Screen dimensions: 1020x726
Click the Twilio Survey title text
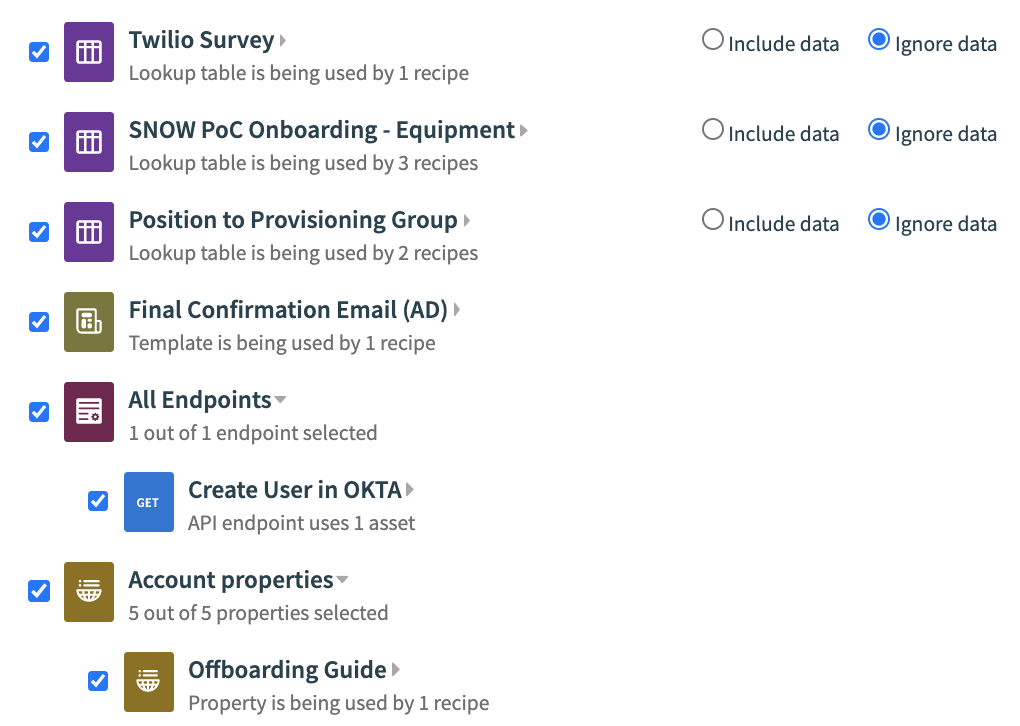(x=200, y=40)
